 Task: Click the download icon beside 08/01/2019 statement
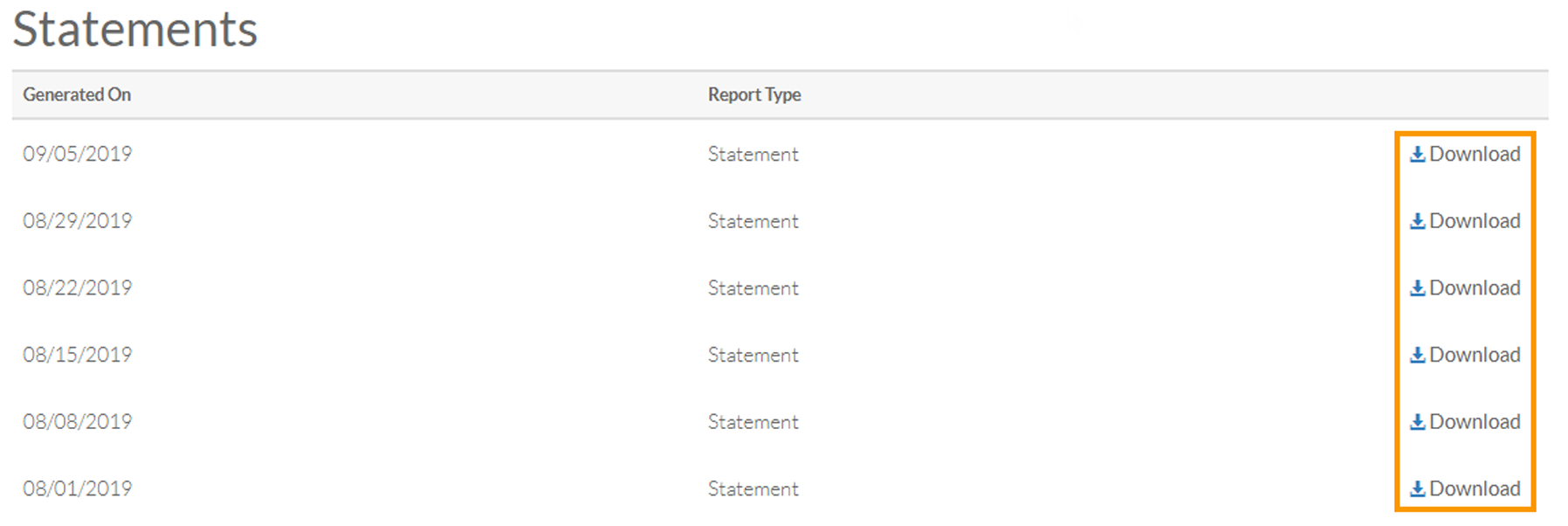pyautogui.click(x=1419, y=488)
